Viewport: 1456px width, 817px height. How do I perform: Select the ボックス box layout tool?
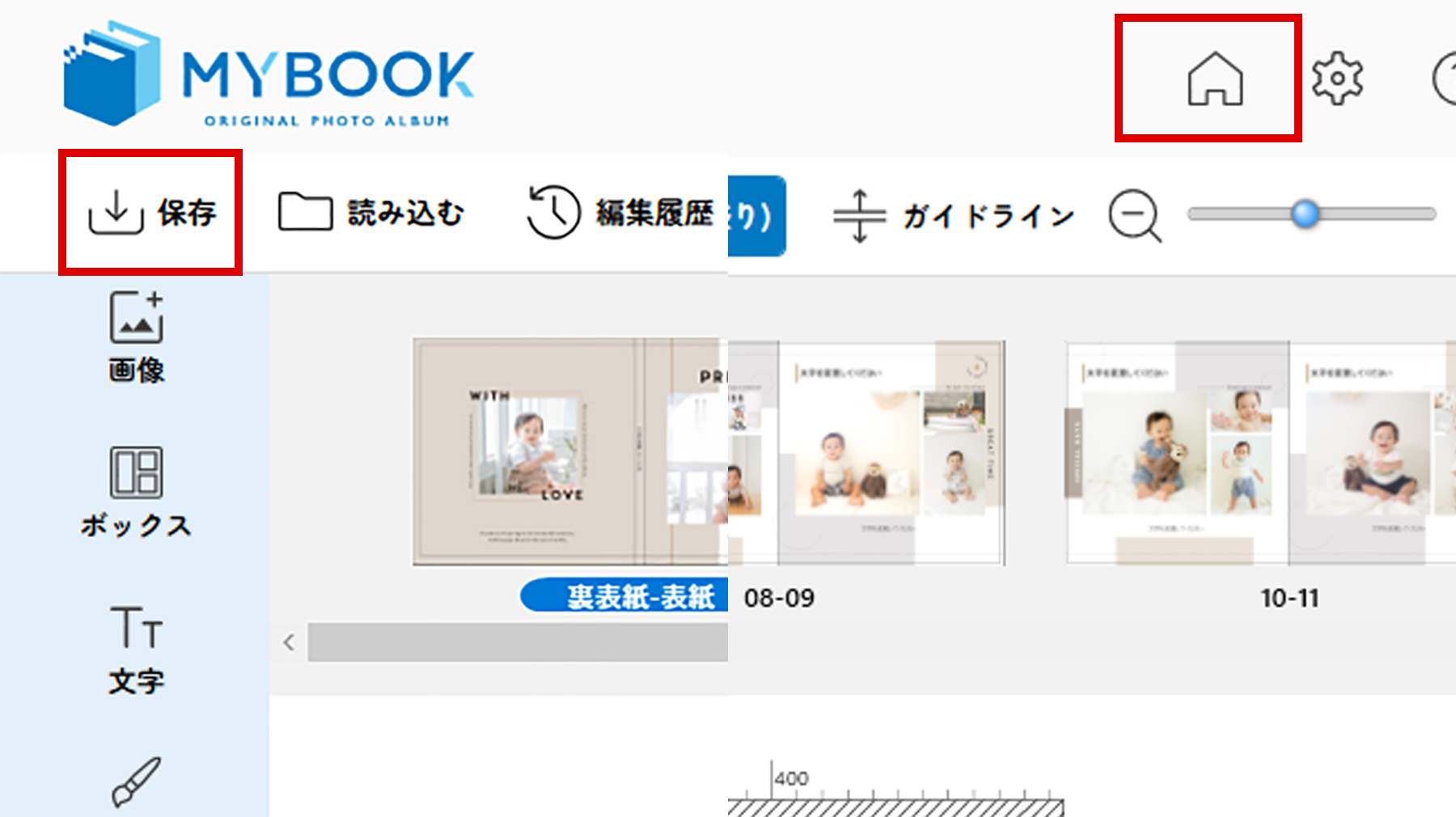point(136,492)
